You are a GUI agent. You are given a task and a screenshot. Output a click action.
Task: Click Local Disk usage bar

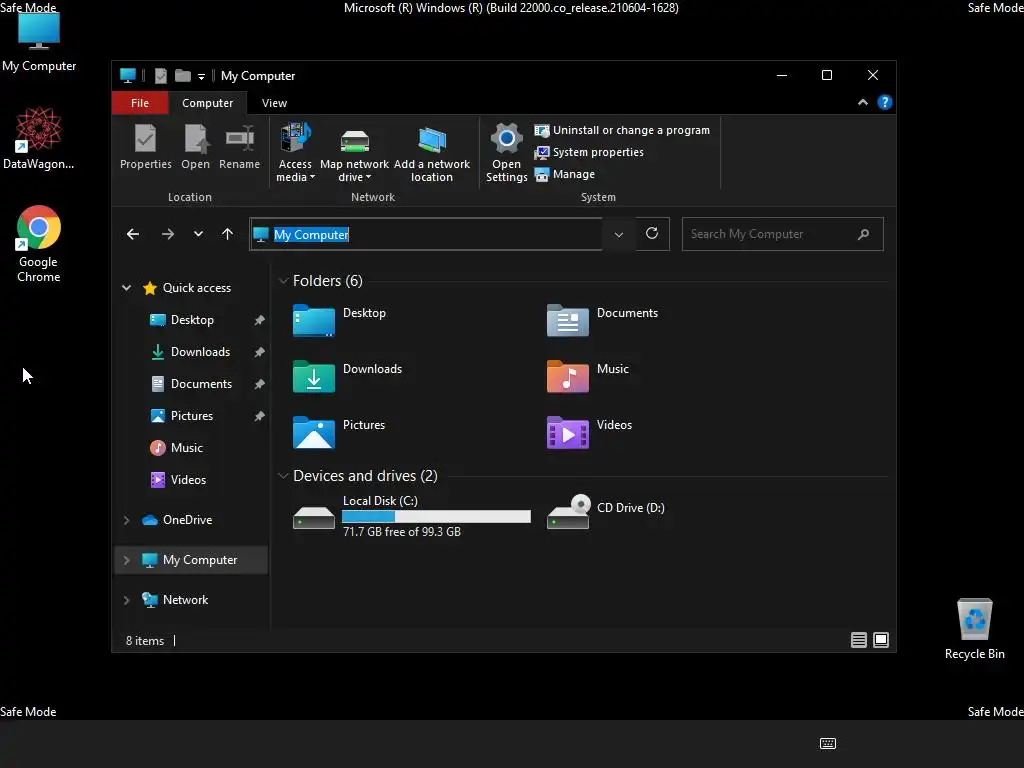coord(436,517)
